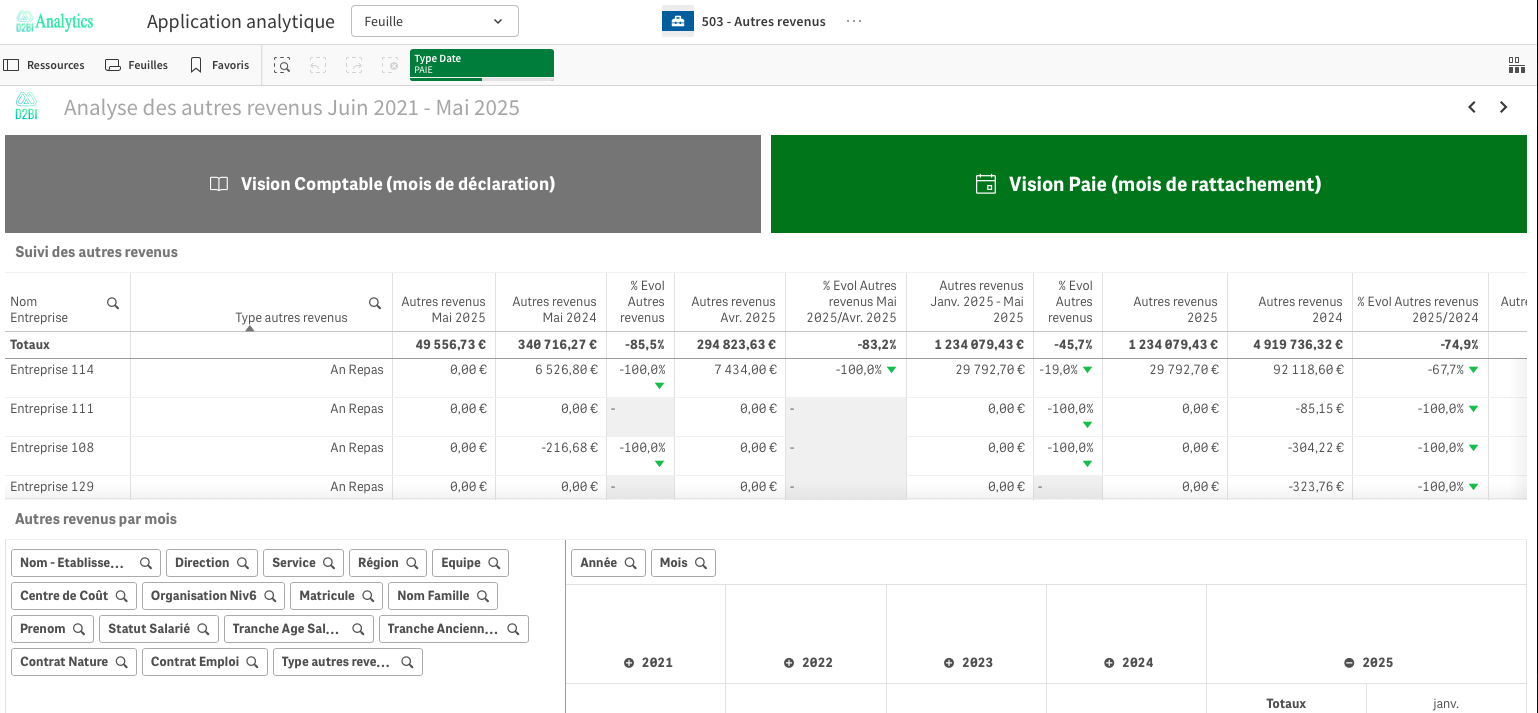Collapse the 2025 year column
Screen dimensions: 1538x713
[1349, 663]
